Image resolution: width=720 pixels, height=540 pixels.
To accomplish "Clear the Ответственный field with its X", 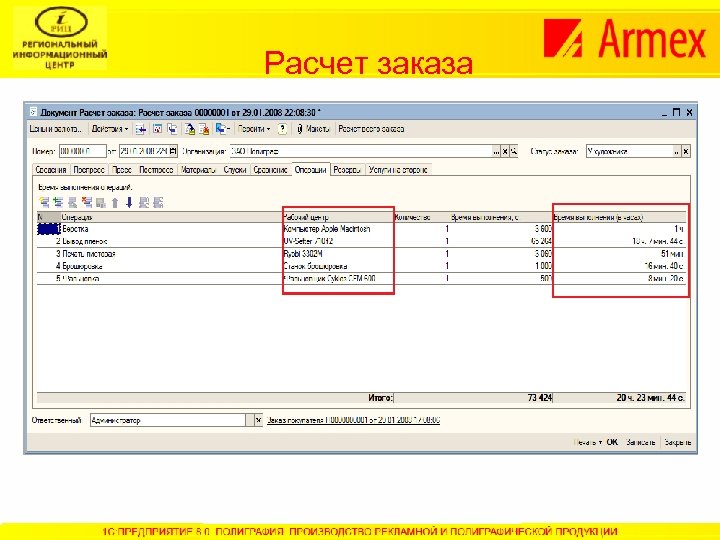I will 259,420.
